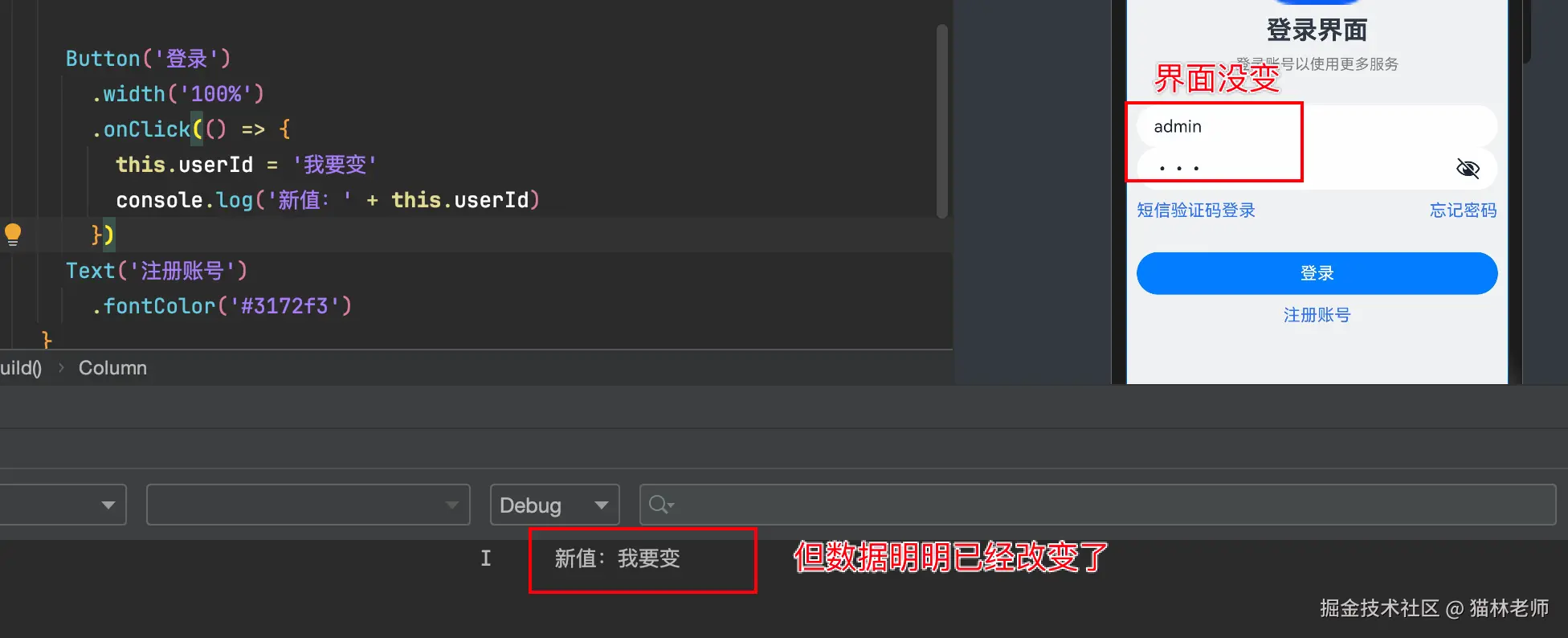Select build() in the breadcrumb bar

(21, 368)
